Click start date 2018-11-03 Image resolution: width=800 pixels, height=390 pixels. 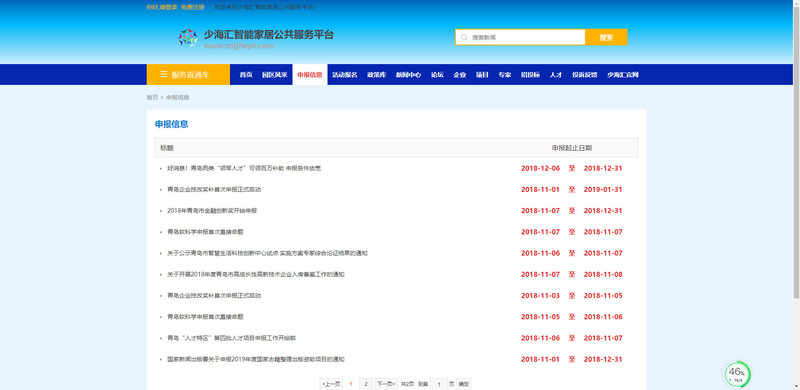pyautogui.click(x=540, y=296)
